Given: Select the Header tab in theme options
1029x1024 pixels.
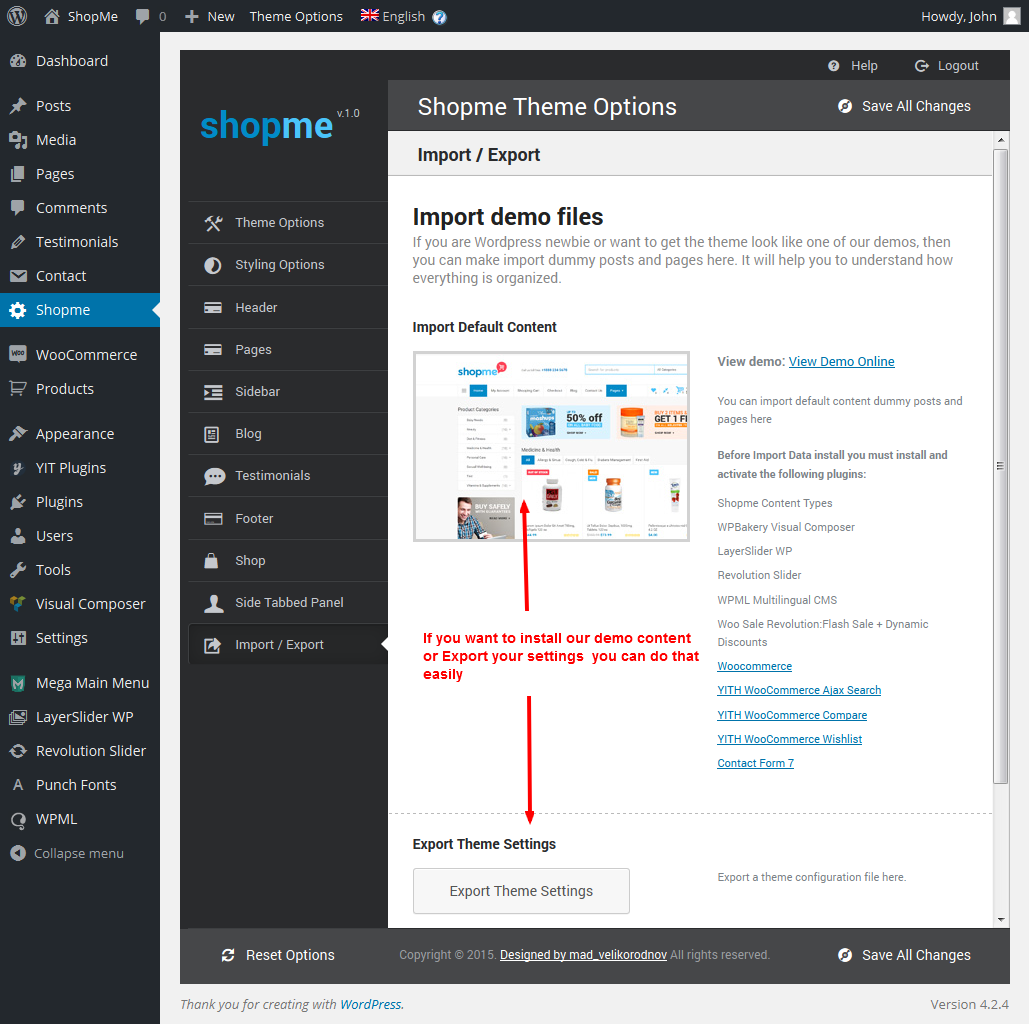Looking at the screenshot, I should pyautogui.click(x=256, y=308).
